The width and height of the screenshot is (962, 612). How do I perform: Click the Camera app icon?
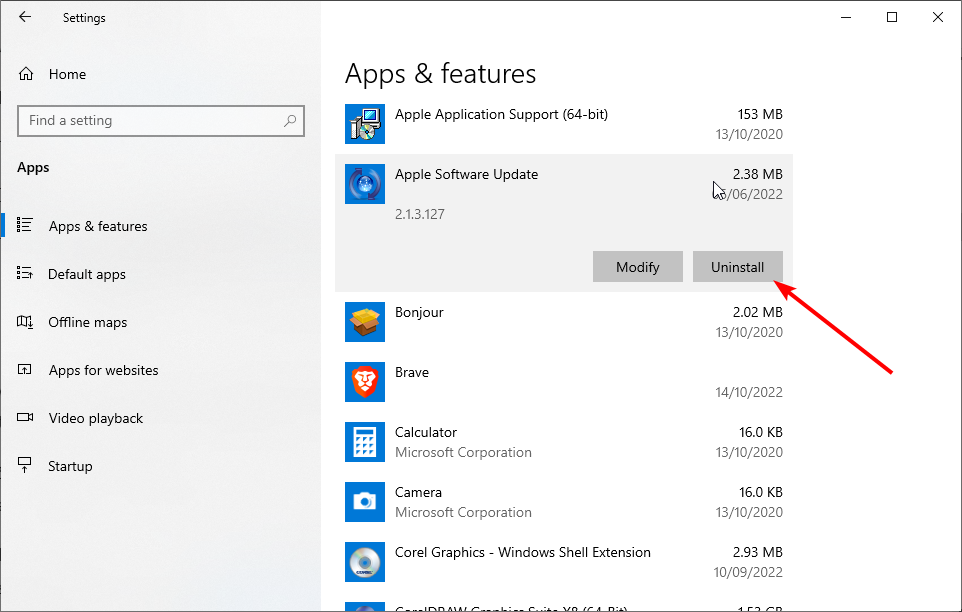click(365, 502)
